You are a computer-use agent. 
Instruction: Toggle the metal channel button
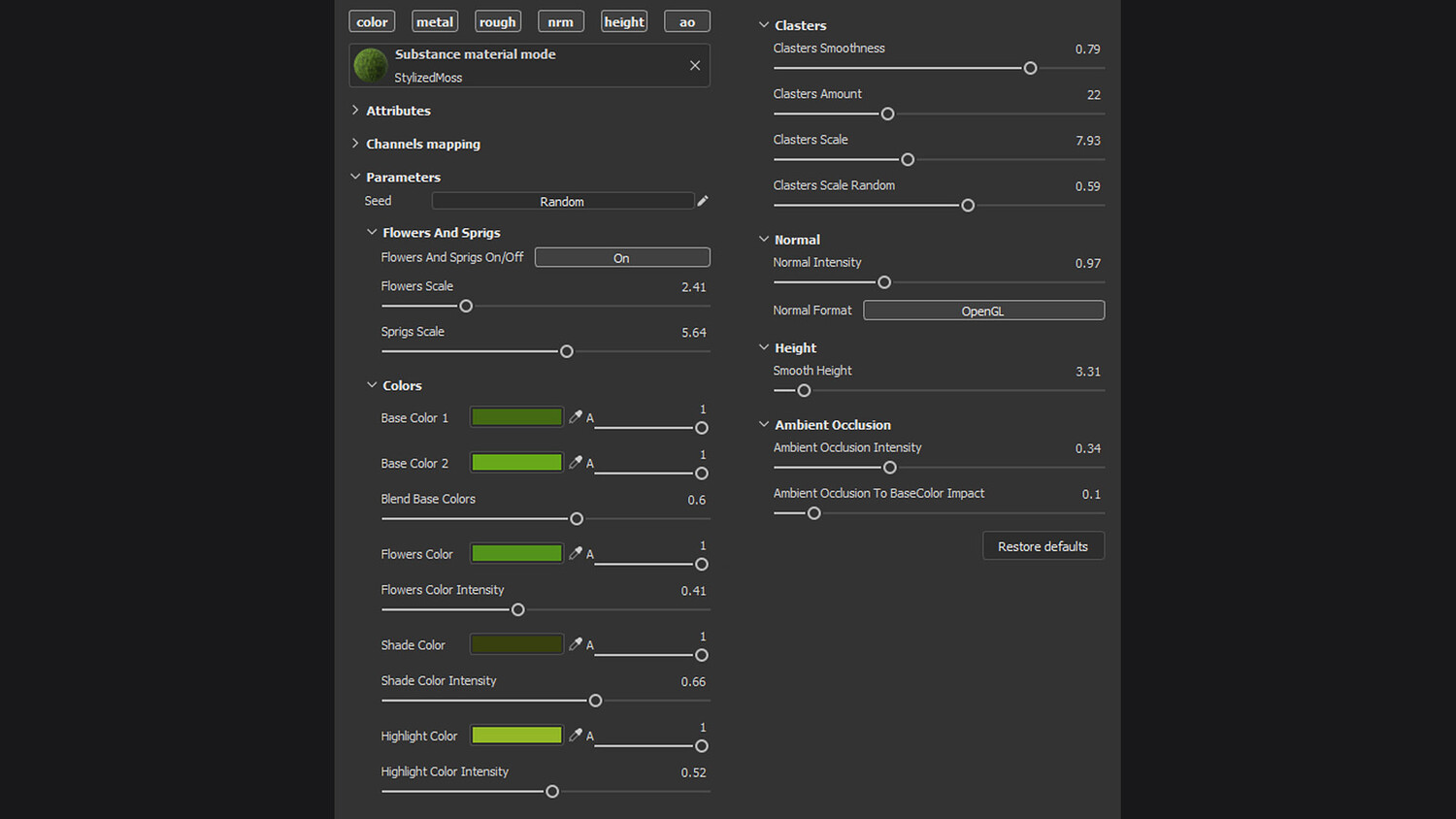(x=435, y=21)
